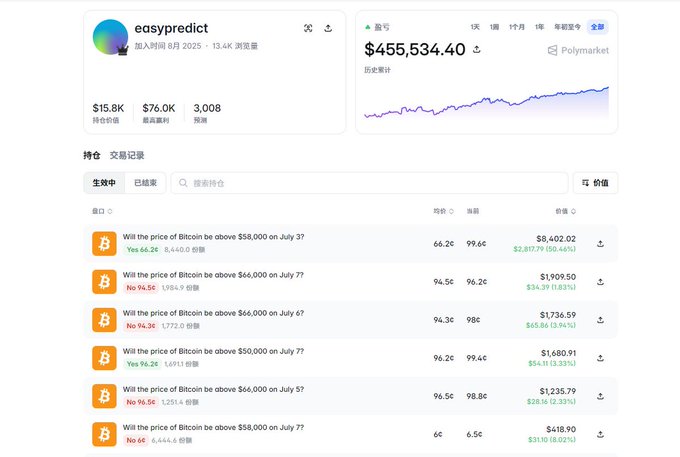Click Bitcoin icon for $50,000 July 7 market
The height and width of the screenshot is (457, 680).
[104, 358]
